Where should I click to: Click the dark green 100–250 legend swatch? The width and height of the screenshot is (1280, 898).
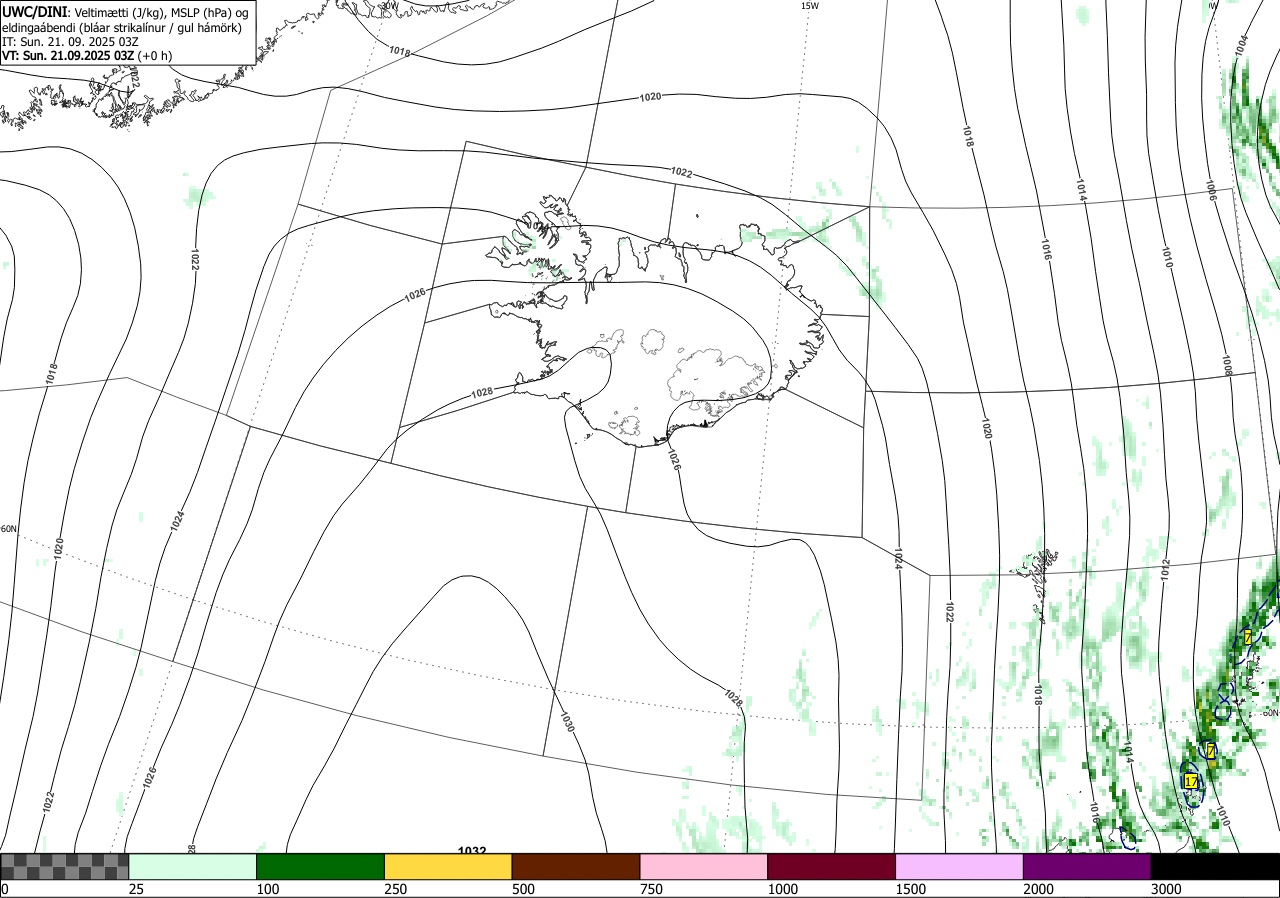pos(320,866)
